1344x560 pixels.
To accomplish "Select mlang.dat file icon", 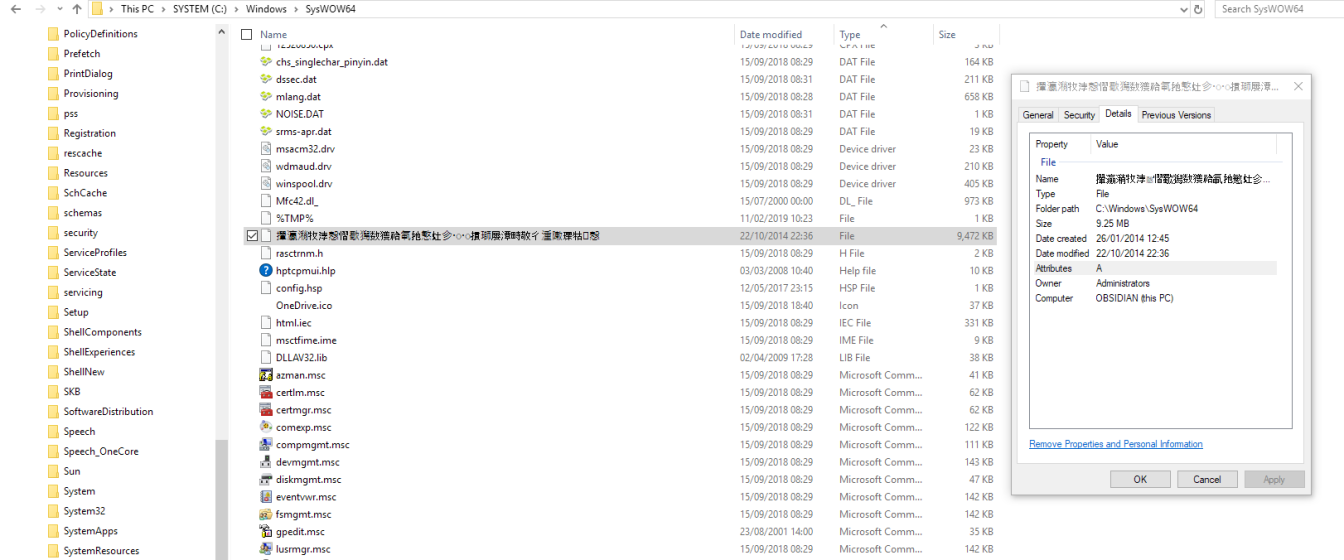I will tap(266, 97).
